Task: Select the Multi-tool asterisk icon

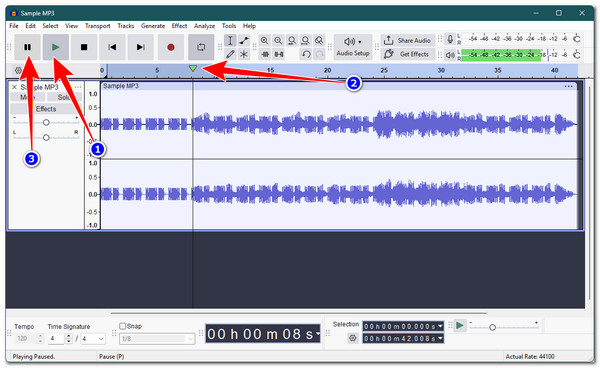Action: coord(244,54)
